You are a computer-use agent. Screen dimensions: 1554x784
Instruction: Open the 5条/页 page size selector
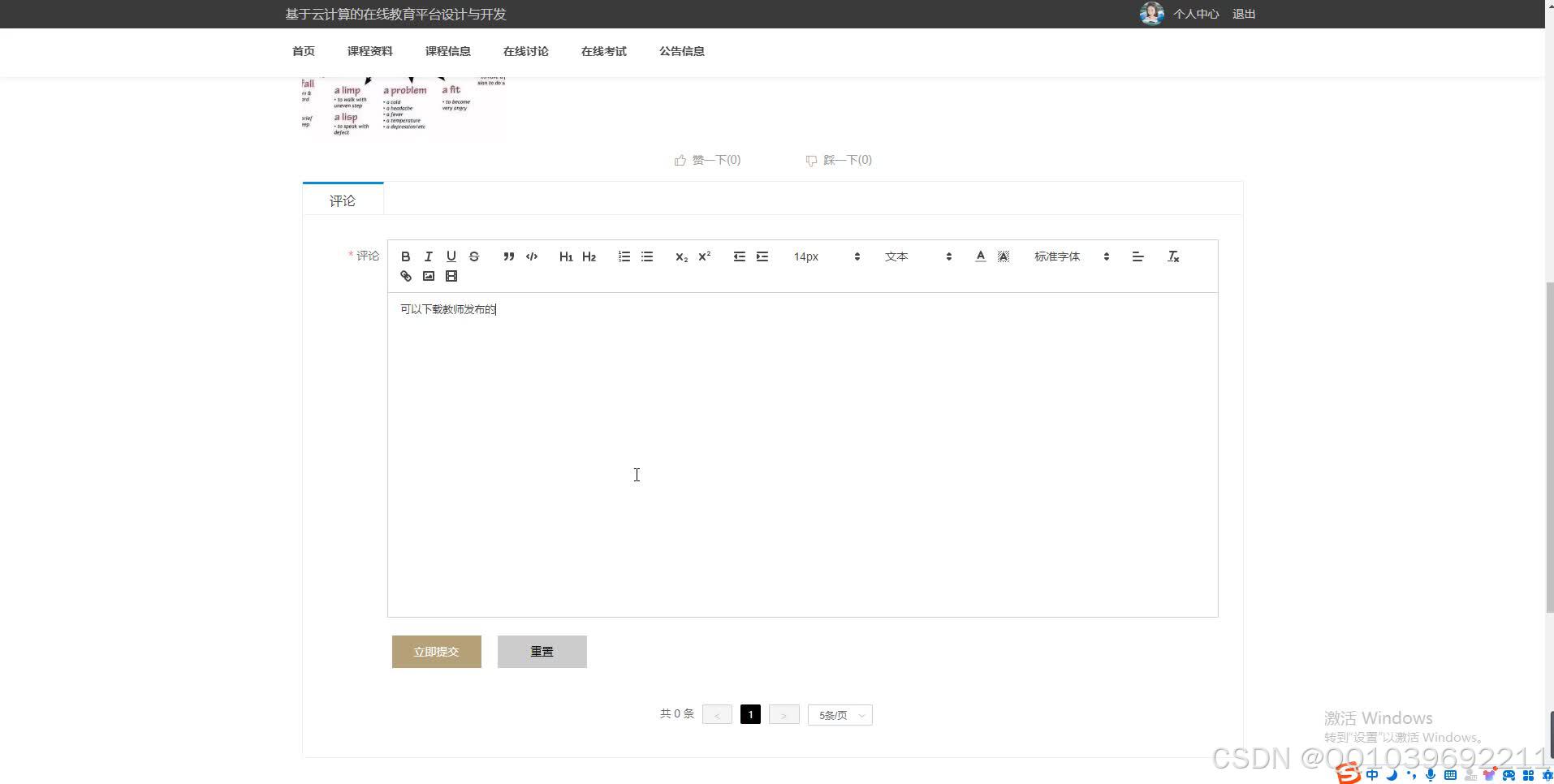point(840,715)
